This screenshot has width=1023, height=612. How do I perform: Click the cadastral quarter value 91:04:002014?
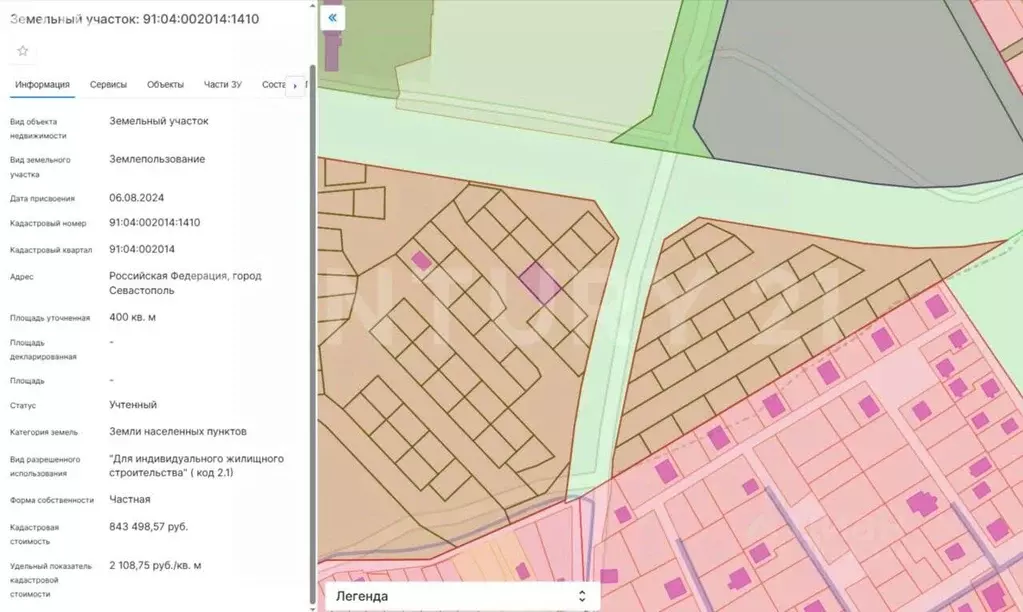(142, 249)
